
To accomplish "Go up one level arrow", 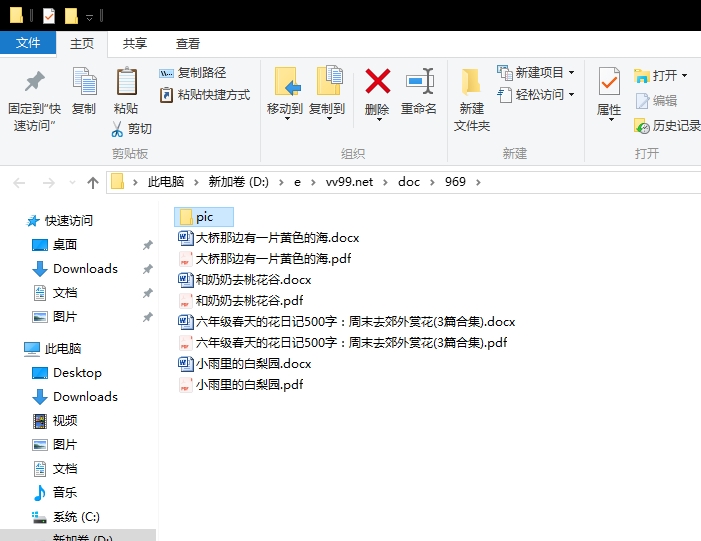I will tap(93, 182).
